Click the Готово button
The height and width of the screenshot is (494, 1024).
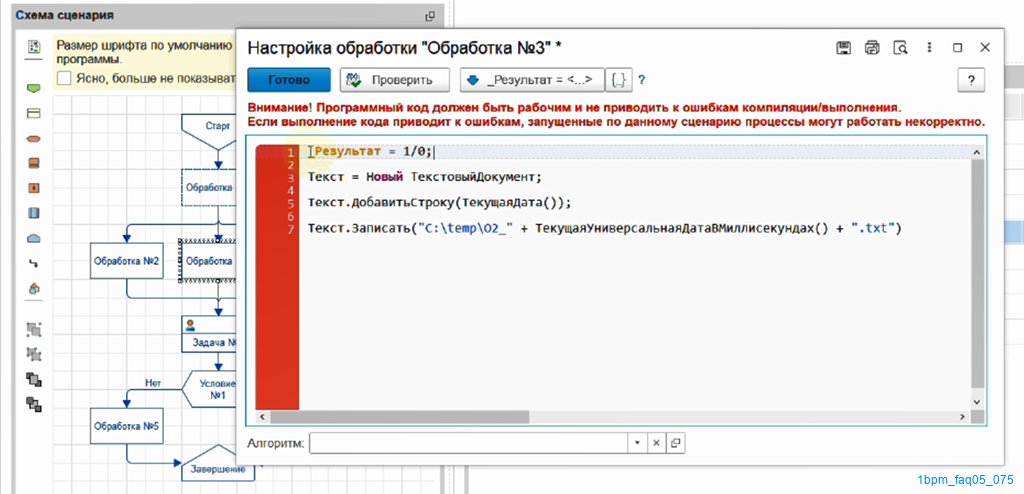click(289, 80)
